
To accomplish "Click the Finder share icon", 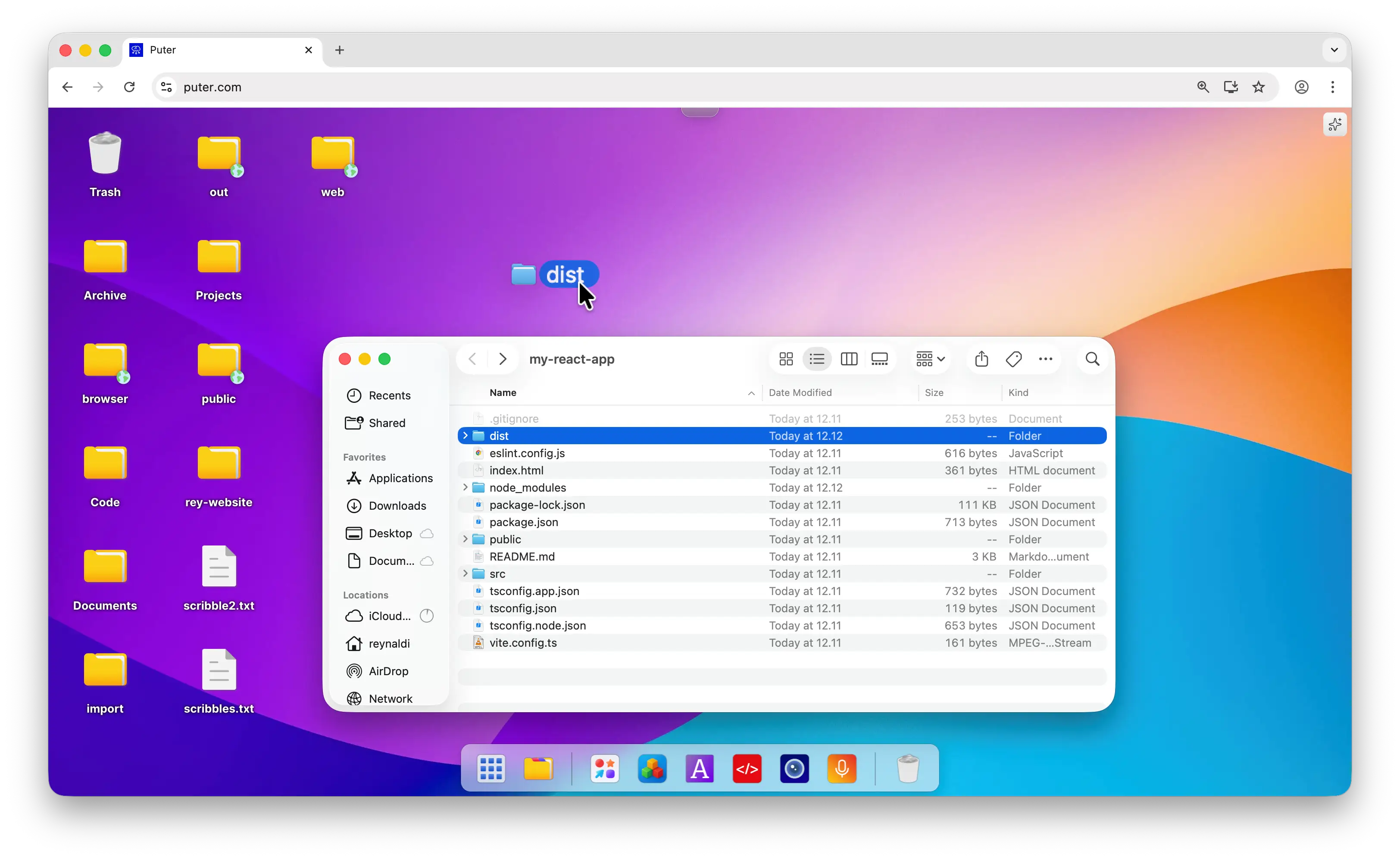I will click(x=981, y=359).
